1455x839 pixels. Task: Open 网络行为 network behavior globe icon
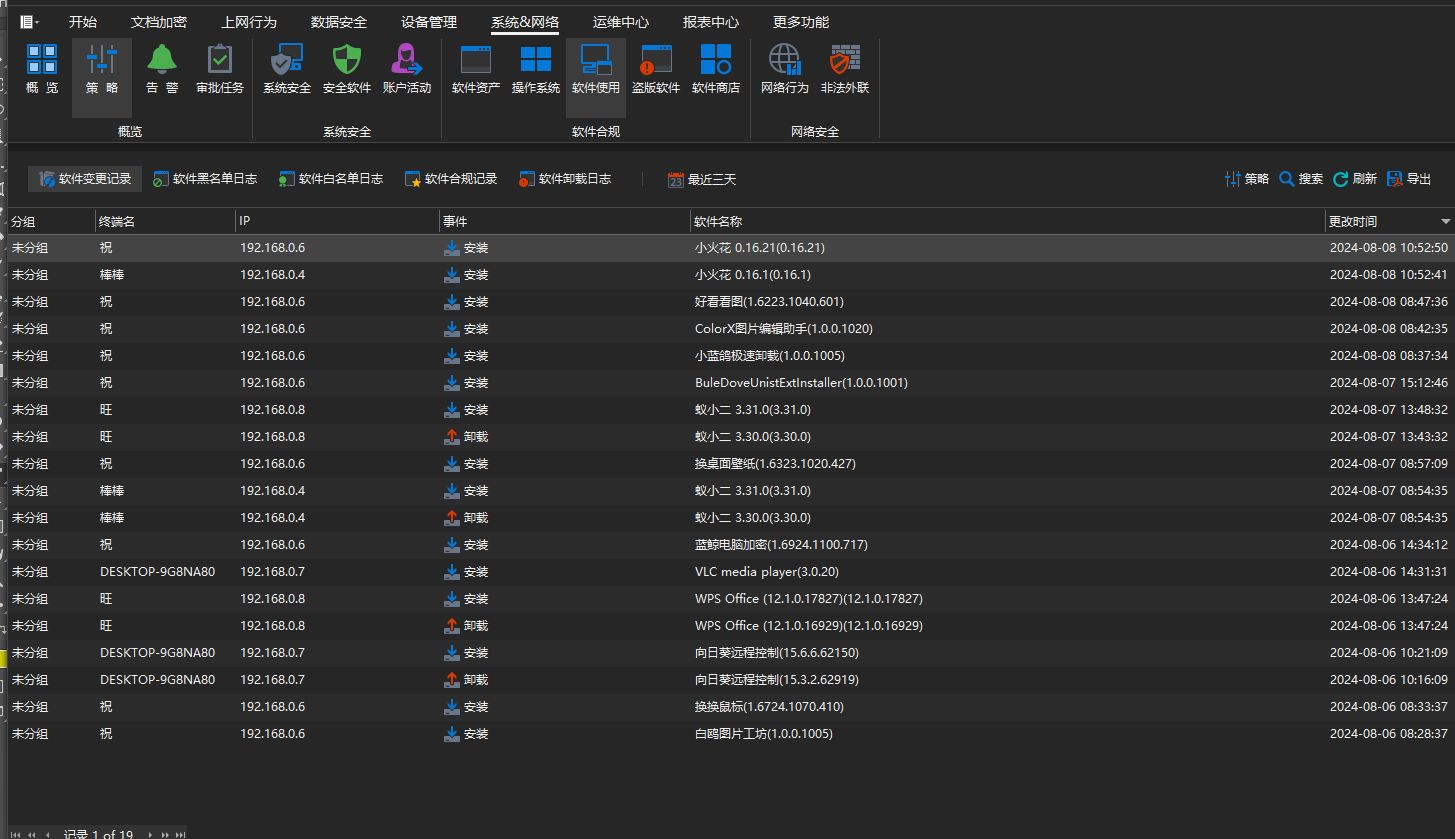(x=785, y=69)
